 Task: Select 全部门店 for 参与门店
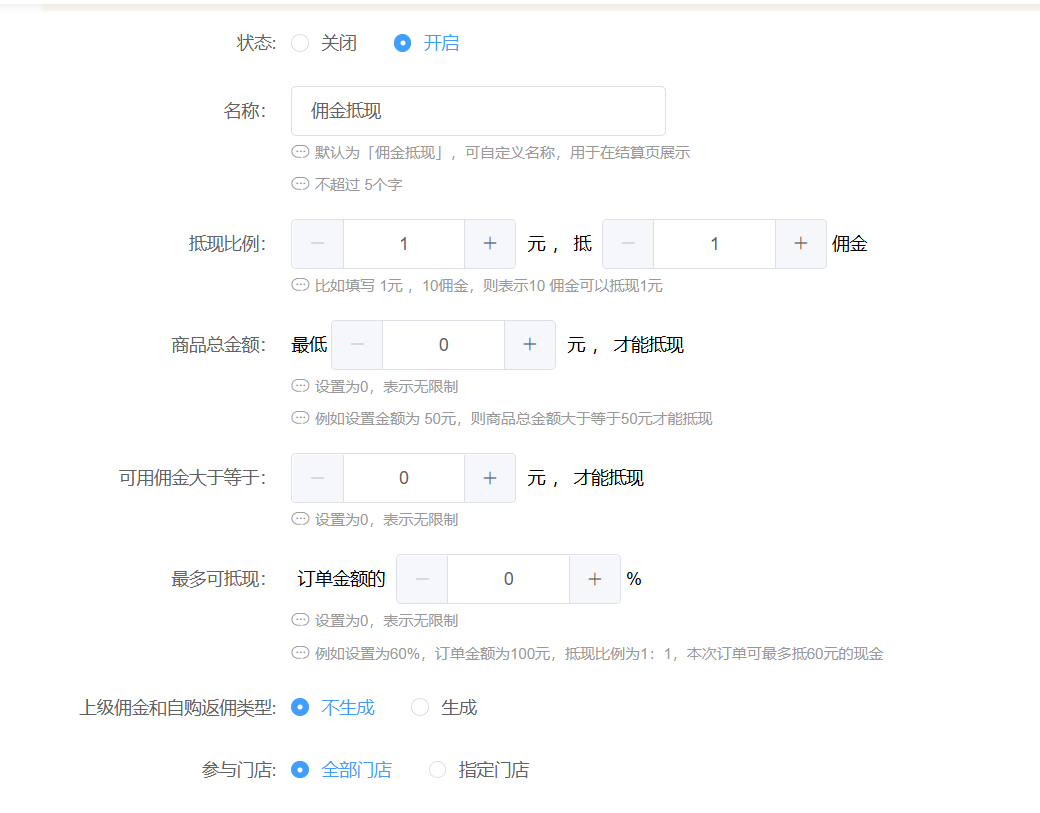click(x=300, y=770)
